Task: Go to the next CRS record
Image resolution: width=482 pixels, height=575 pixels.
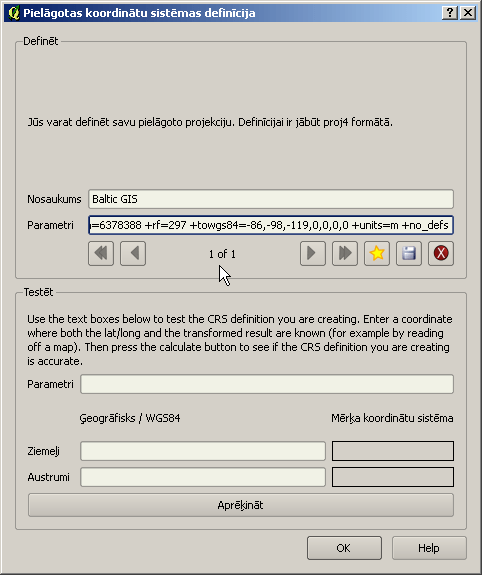Action: point(313,253)
